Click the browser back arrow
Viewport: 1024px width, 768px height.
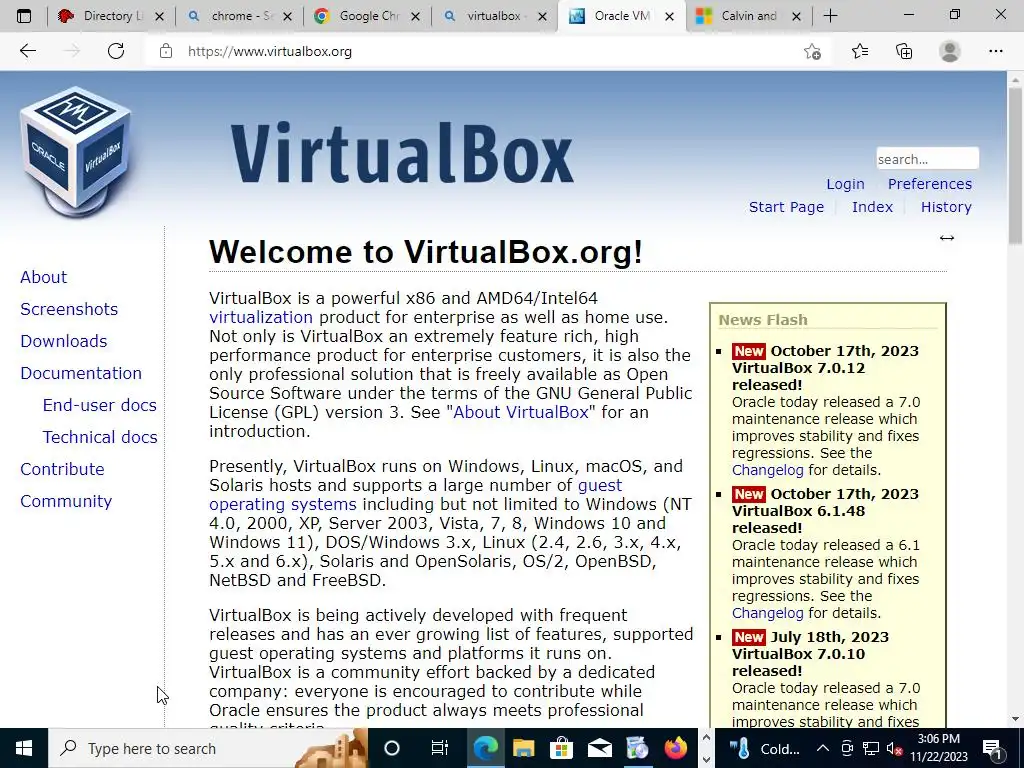[27, 51]
